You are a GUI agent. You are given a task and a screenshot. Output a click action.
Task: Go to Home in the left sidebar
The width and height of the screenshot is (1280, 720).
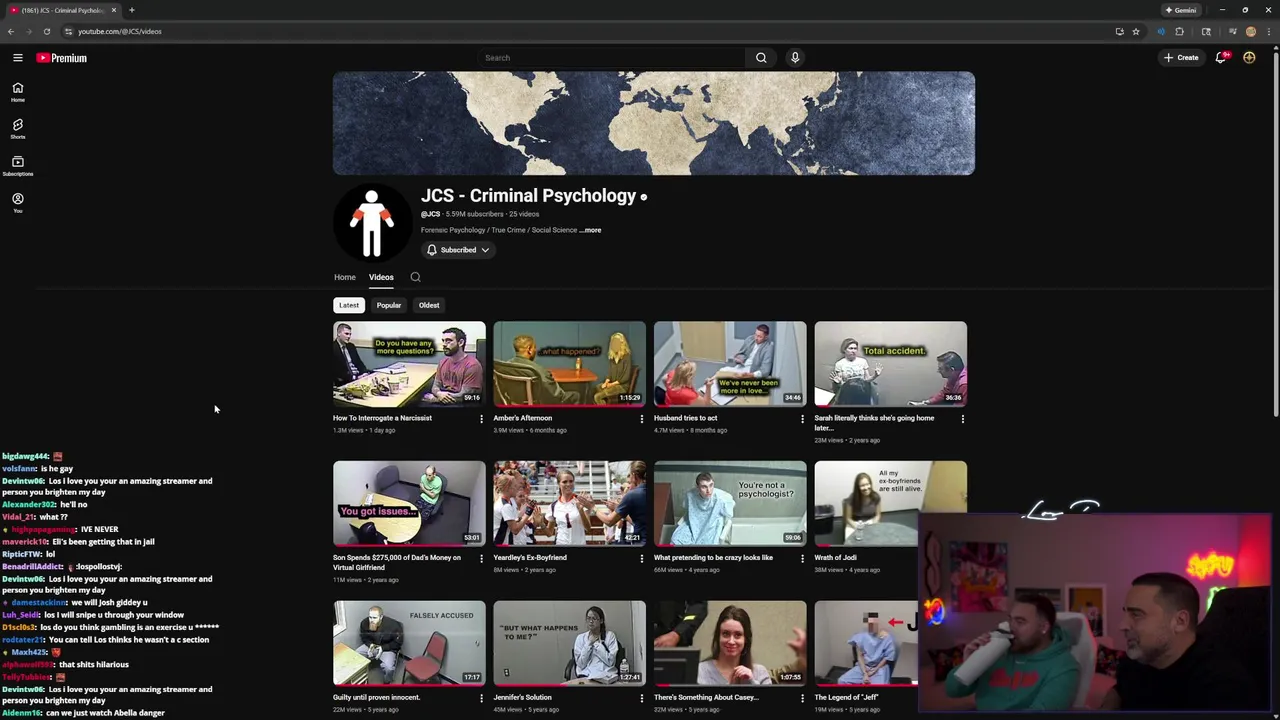[x=17, y=92]
